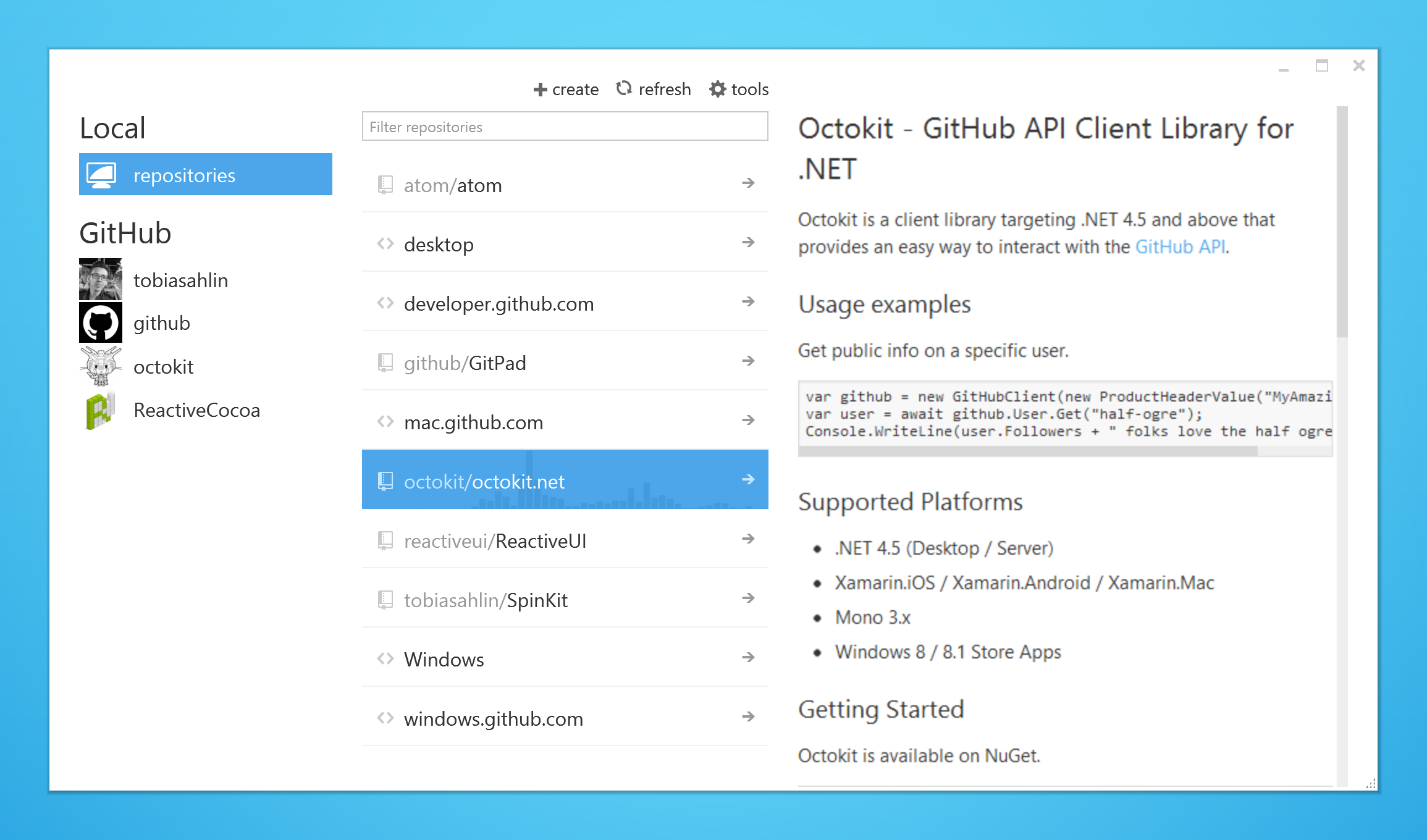The width and height of the screenshot is (1427, 840).
Task: Click the book icon beside reactiveui/ReactiveUI
Action: coord(385,540)
